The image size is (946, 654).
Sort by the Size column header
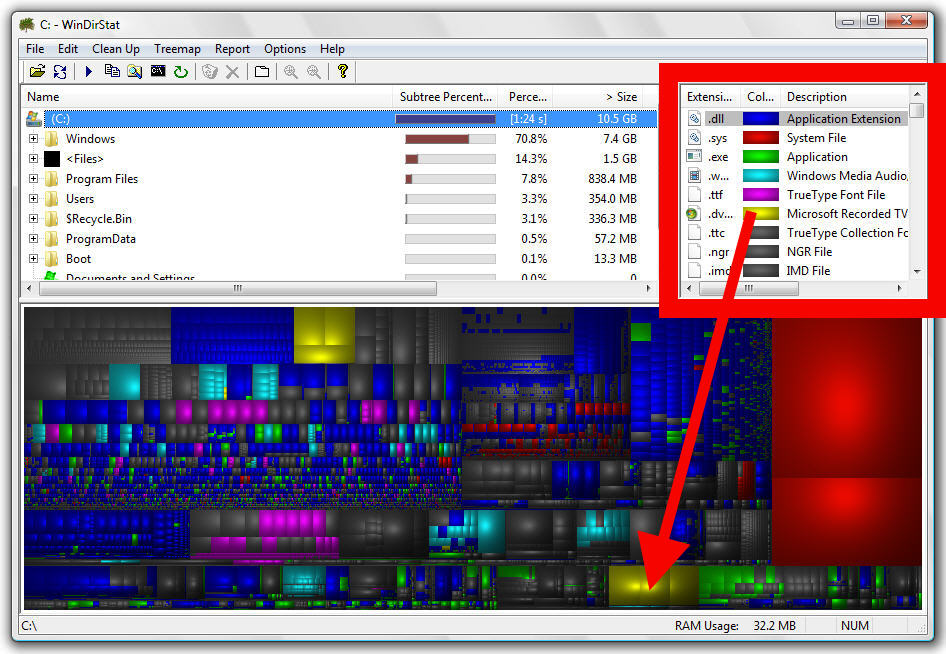pos(597,97)
